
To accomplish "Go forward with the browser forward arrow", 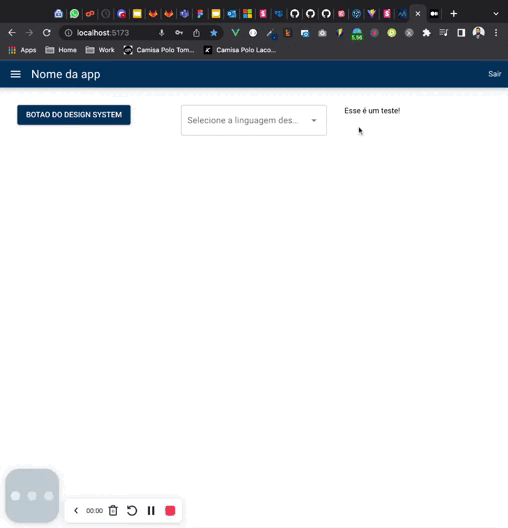I will coord(29,33).
